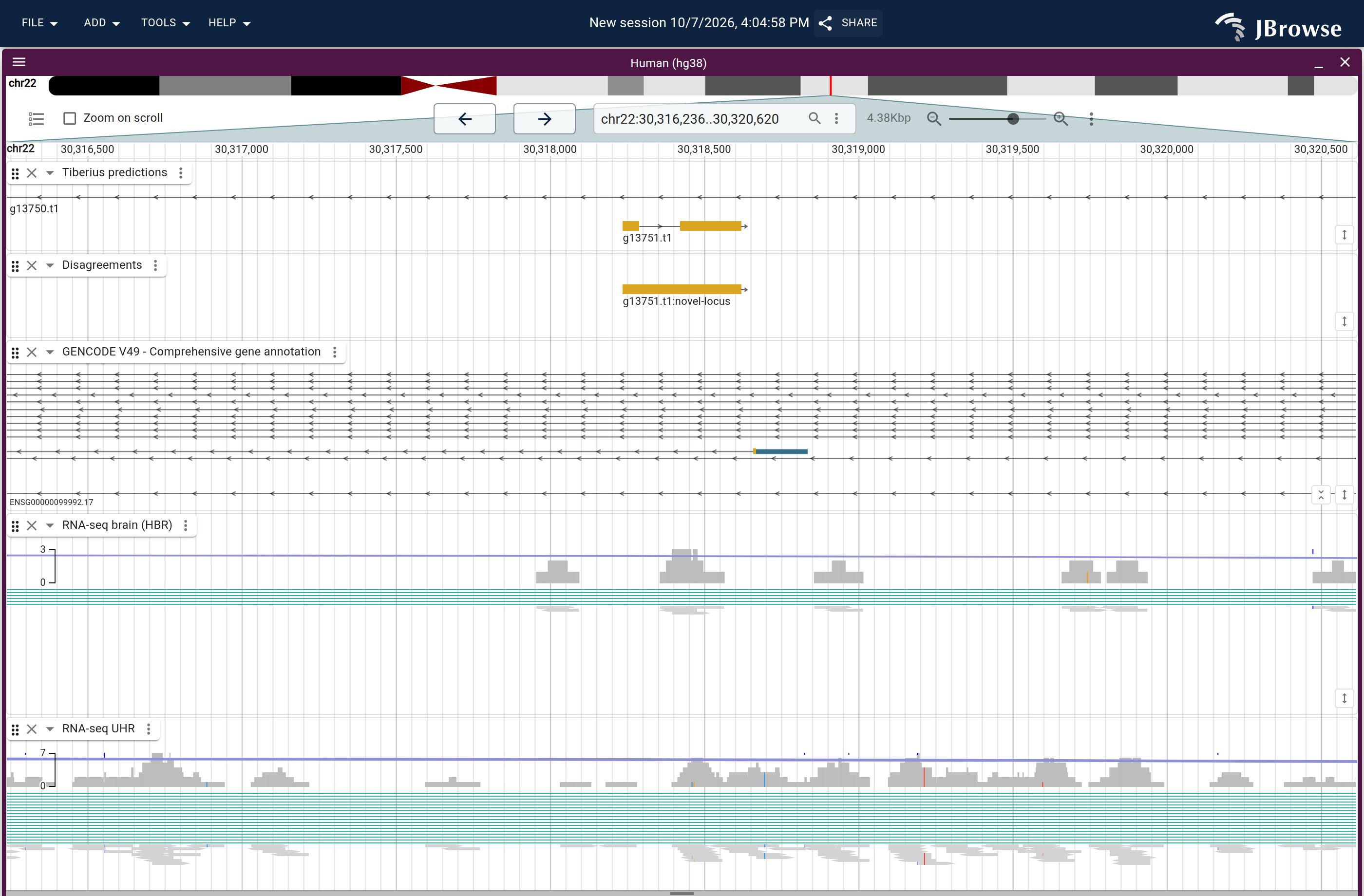
Task: Click the search magnifier in location box
Action: [x=815, y=118]
